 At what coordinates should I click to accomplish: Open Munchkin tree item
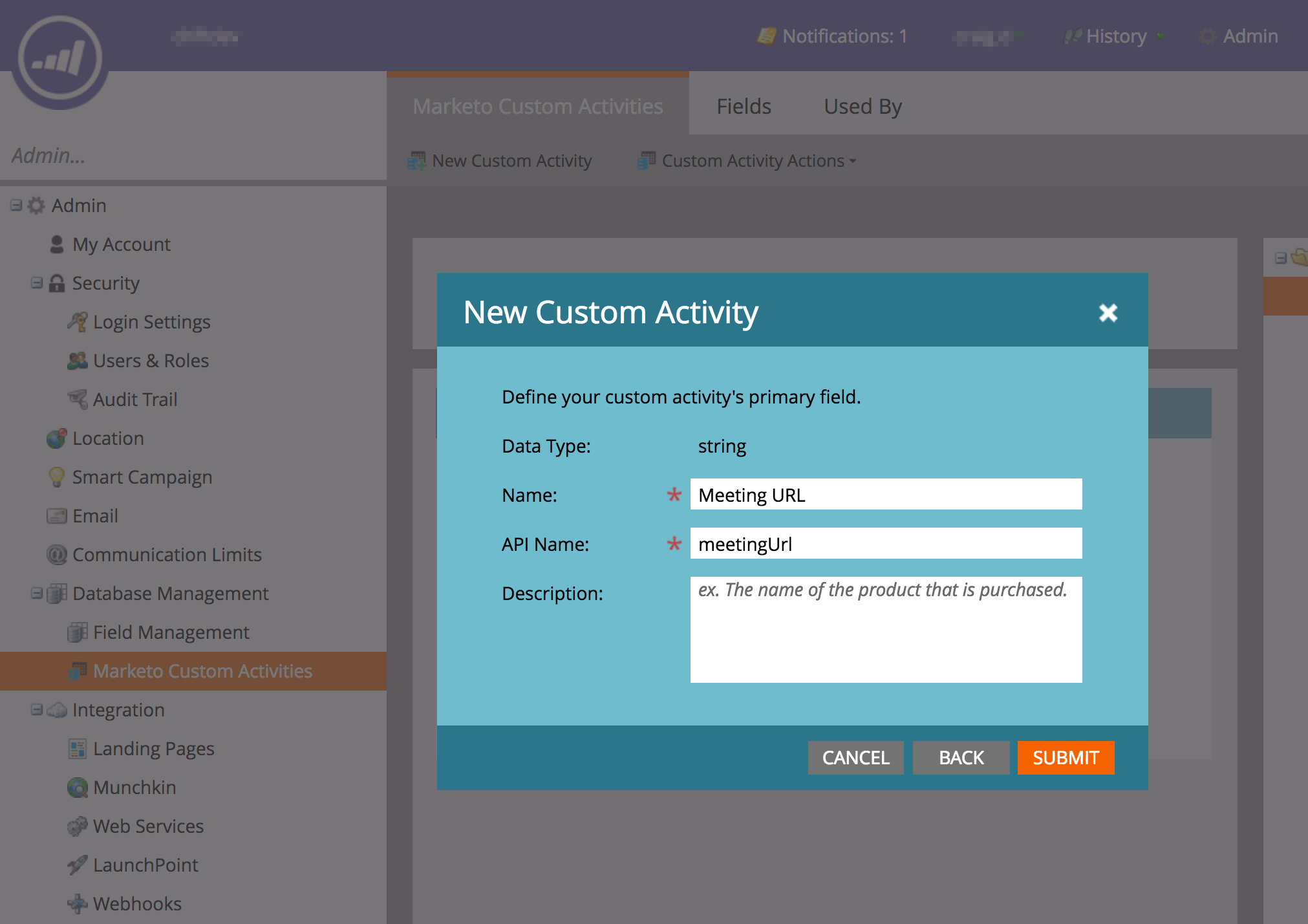click(134, 788)
